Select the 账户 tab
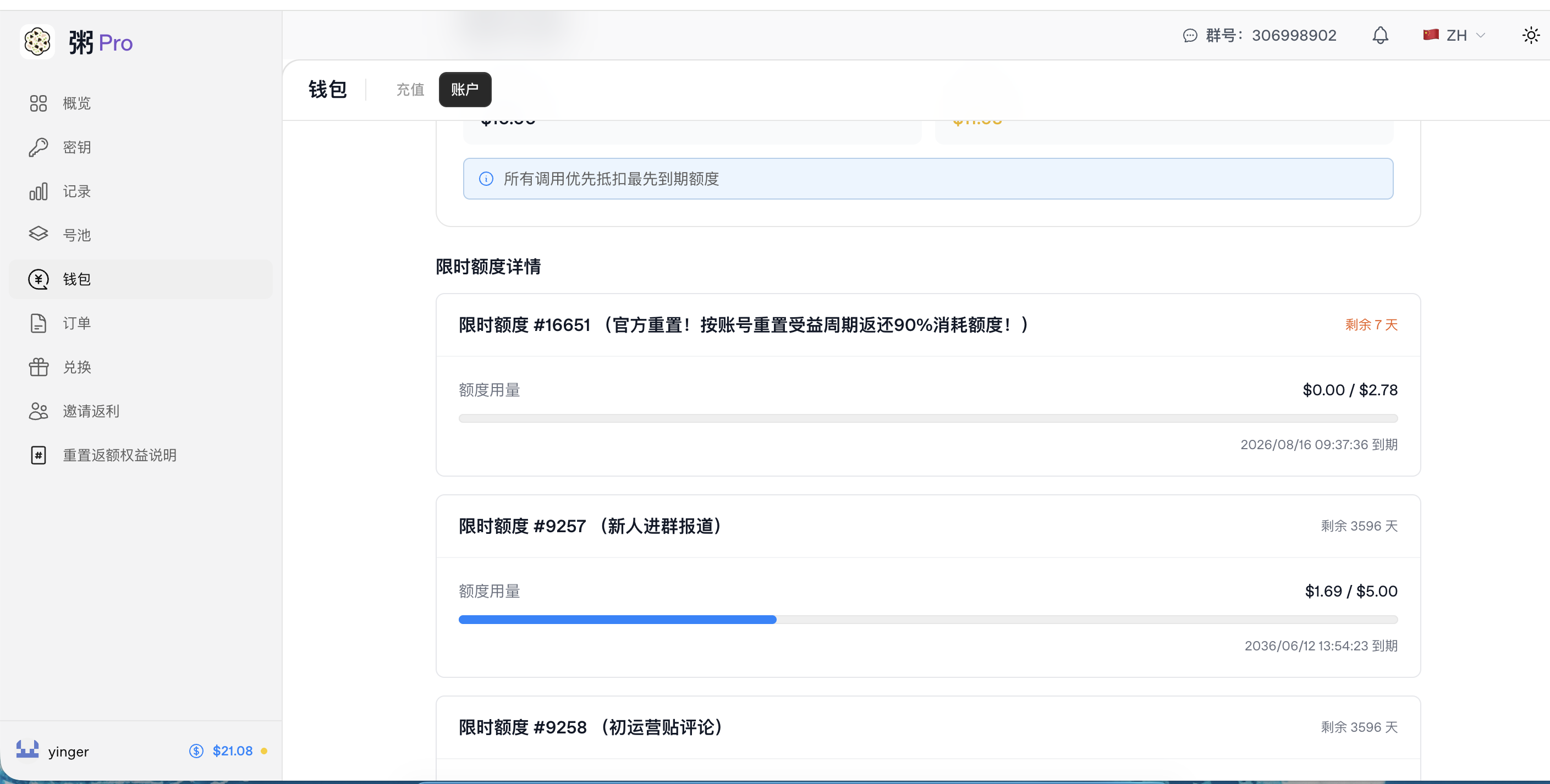This screenshot has height=784, width=1550. click(465, 90)
